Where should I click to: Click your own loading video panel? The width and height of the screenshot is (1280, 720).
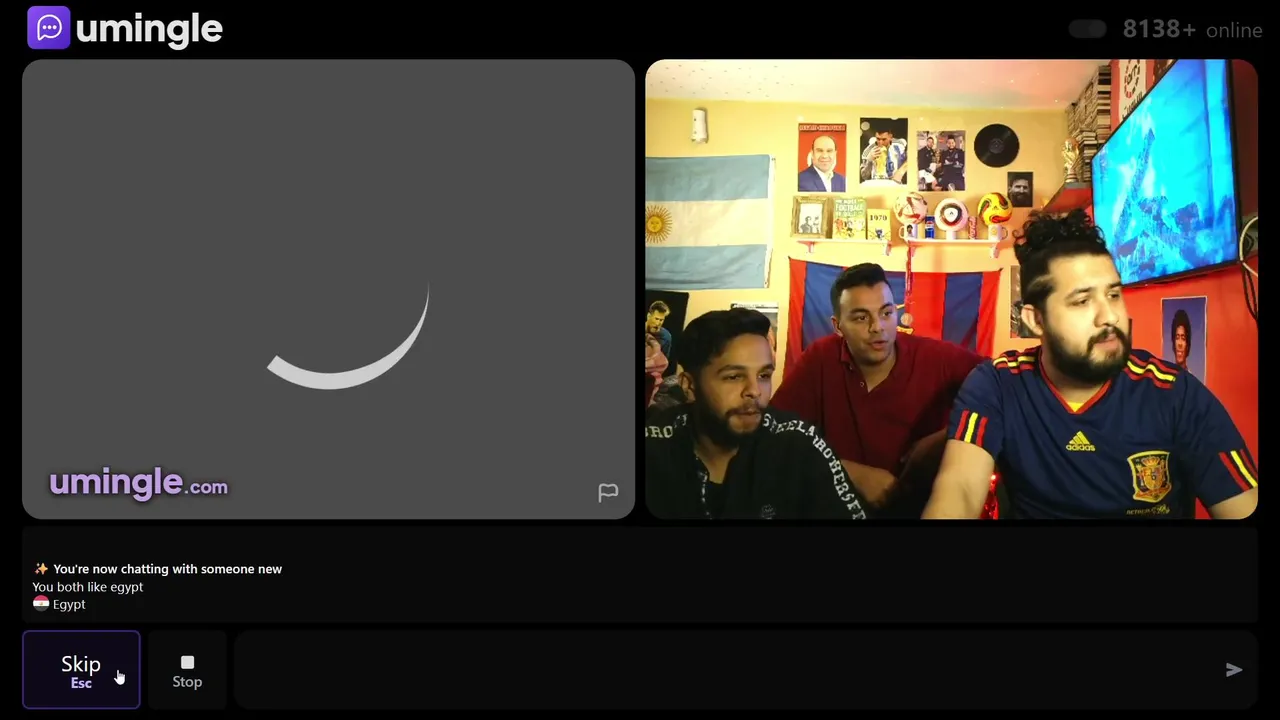click(328, 289)
